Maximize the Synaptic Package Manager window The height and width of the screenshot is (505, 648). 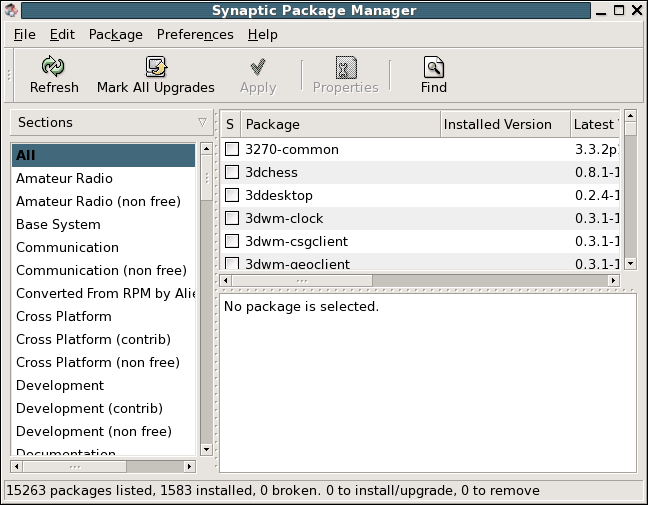(619, 10)
